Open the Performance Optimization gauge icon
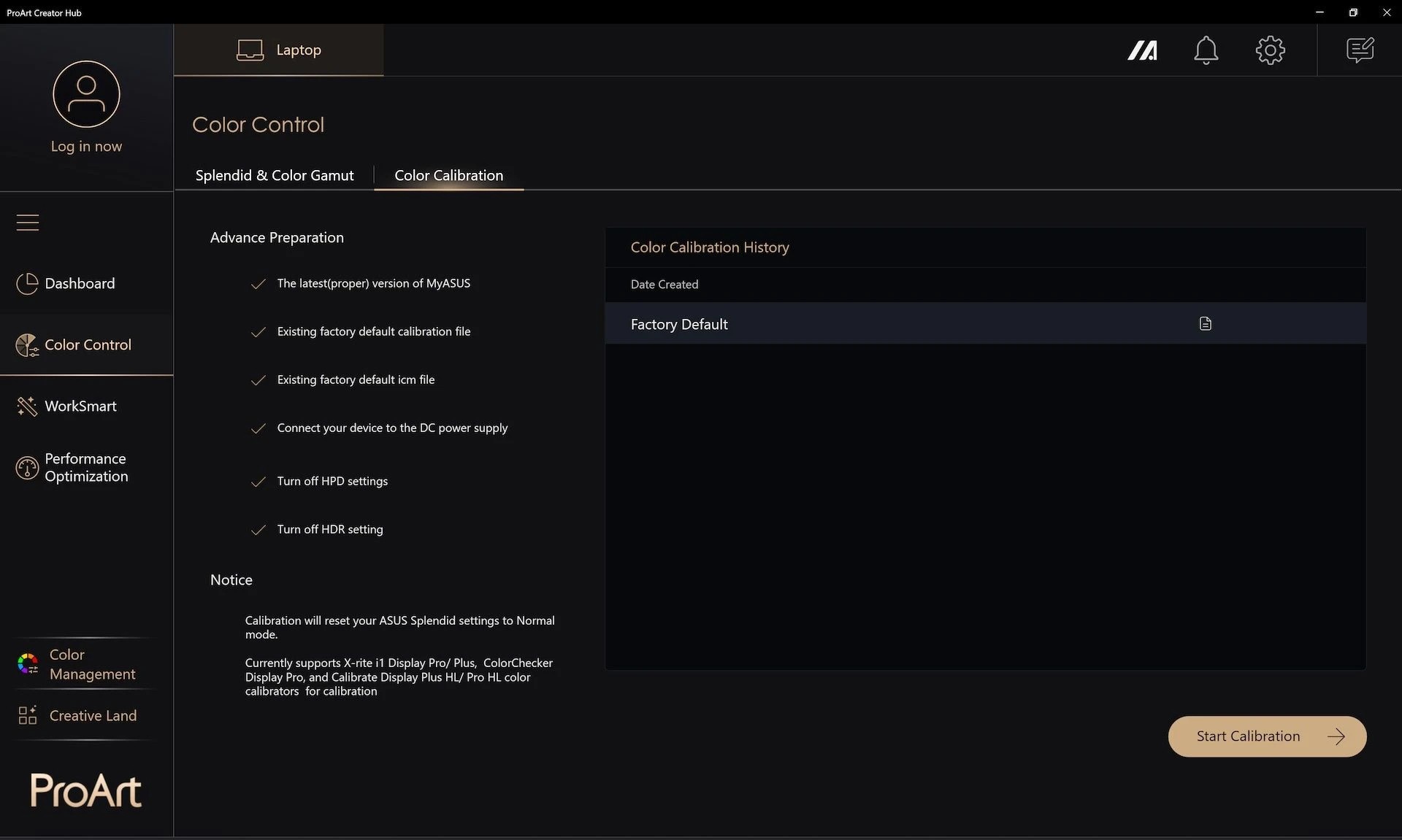This screenshot has width=1402, height=840. tap(27, 468)
